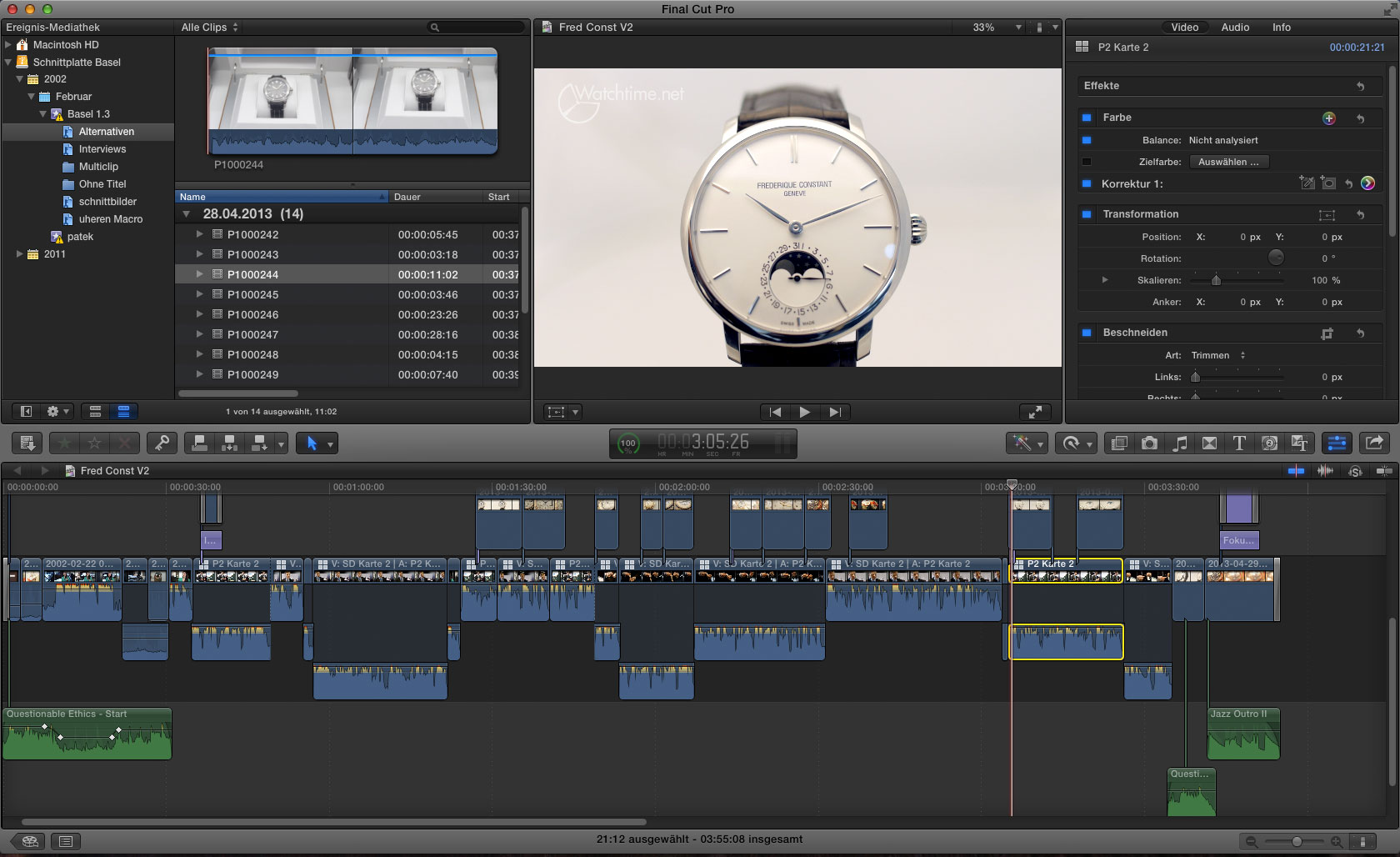Viewport: 1400px width, 857px height.
Task: Click the Auswählen button for Zielfarbe
Action: [x=1228, y=162]
